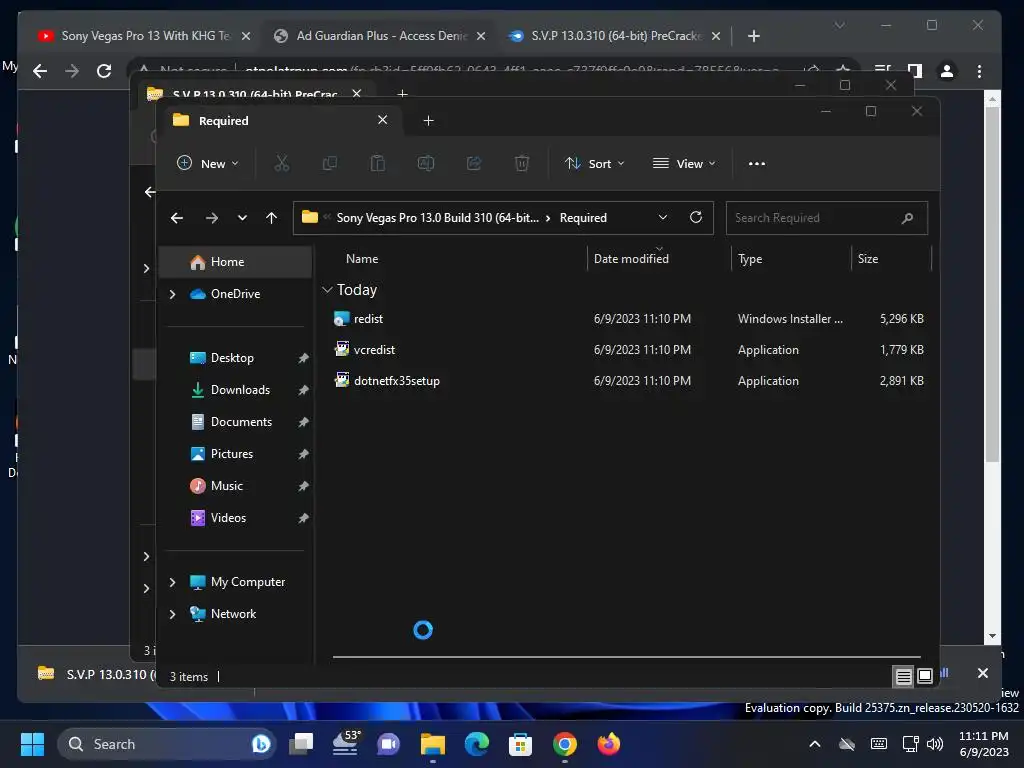Image resolution: width=1024 pixels, height=768 pixels.
Task: Click the Paste clipboard icon
Action: (377, 163)
